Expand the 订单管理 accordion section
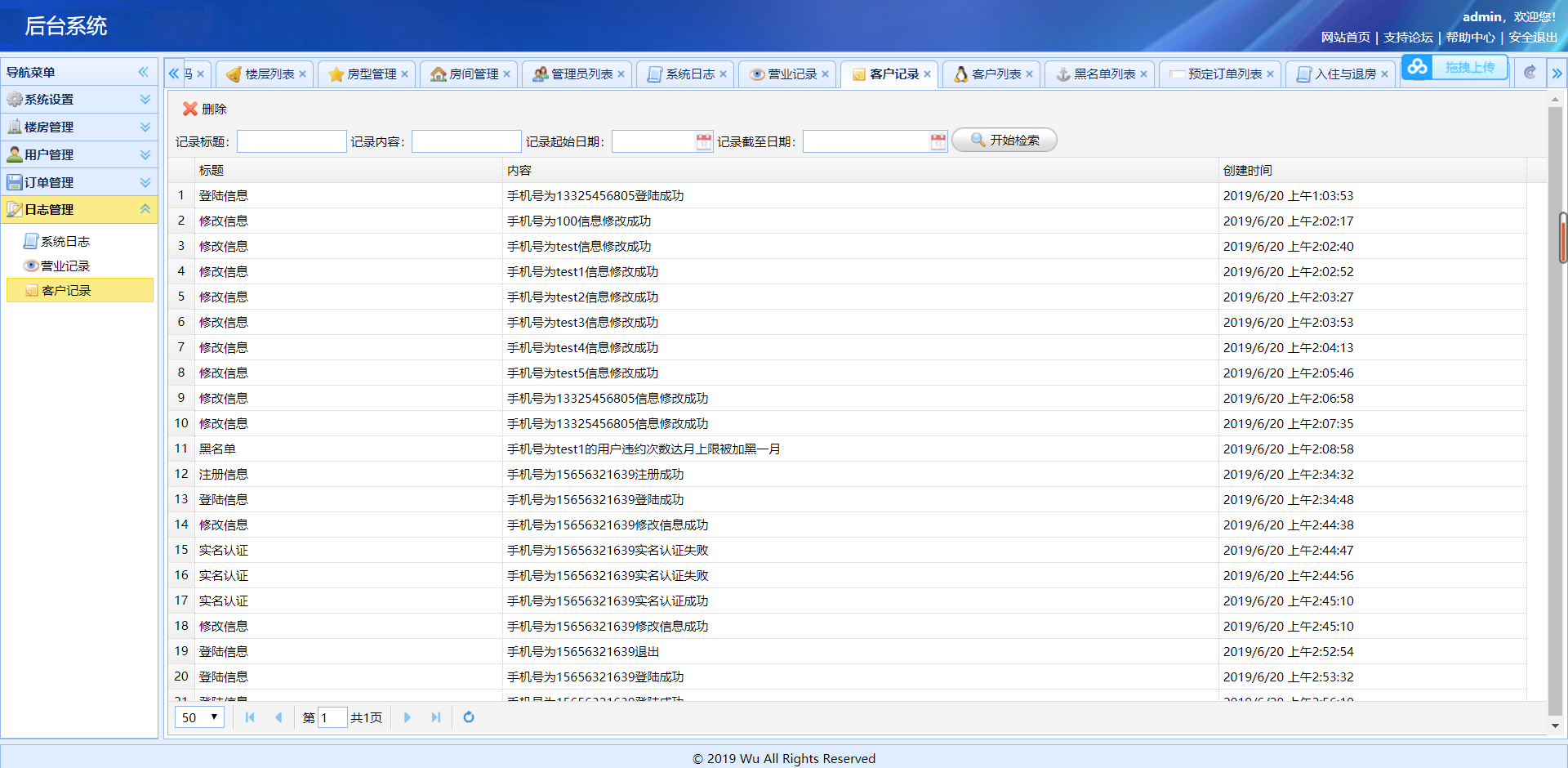Image resolution: width=1568 pixels, height=768 pixels. (x=79, y=182)
